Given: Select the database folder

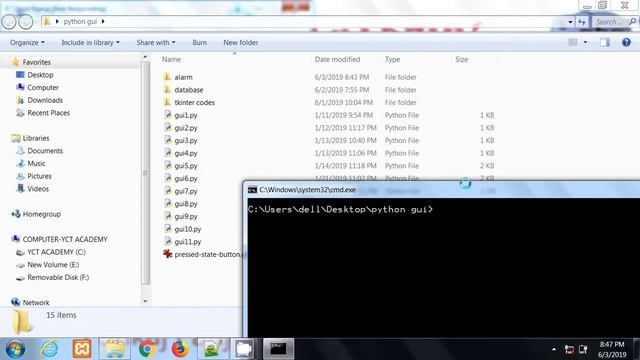Looking at the screenshot, I should [183, 90].
